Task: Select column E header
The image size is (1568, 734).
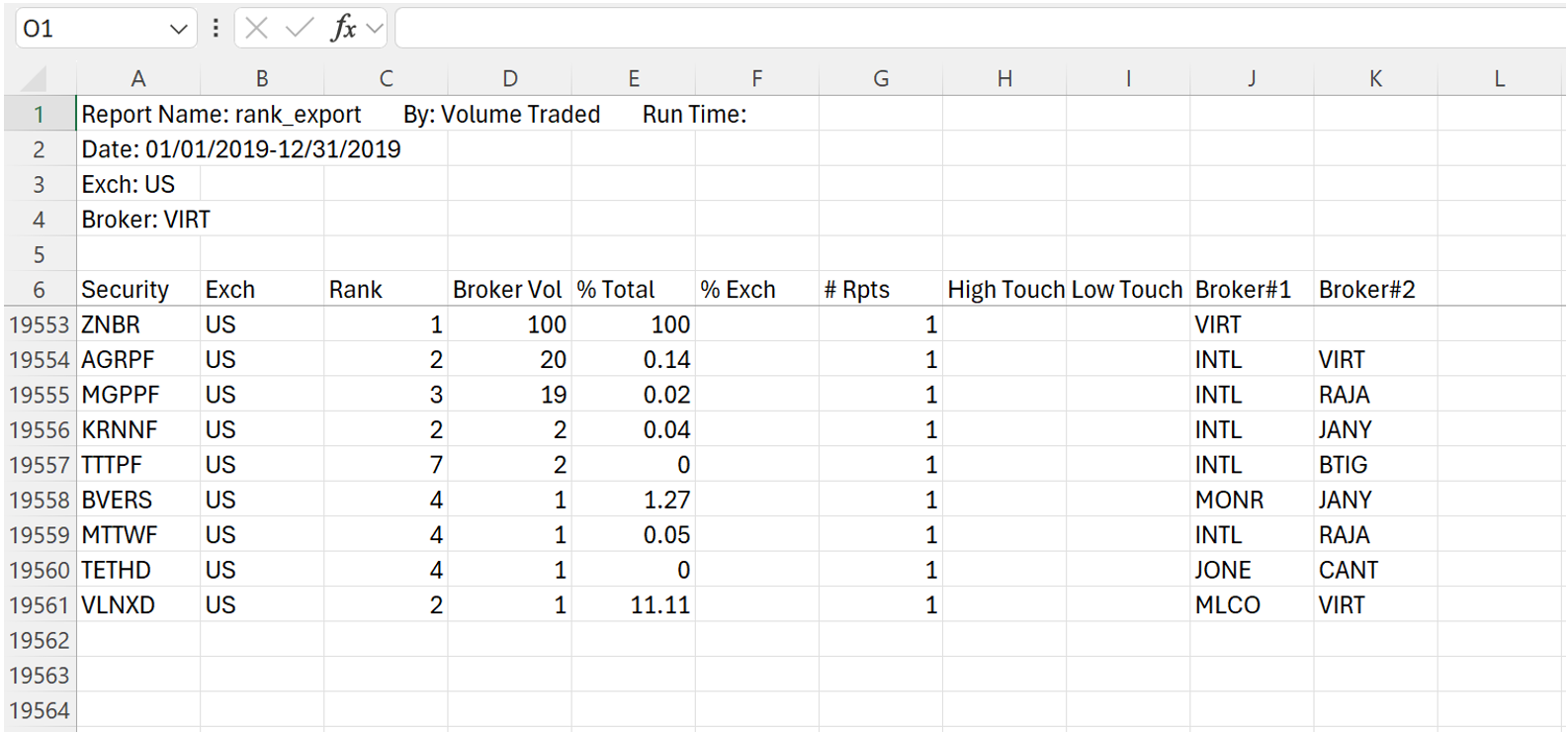Action: click(633, 79)
